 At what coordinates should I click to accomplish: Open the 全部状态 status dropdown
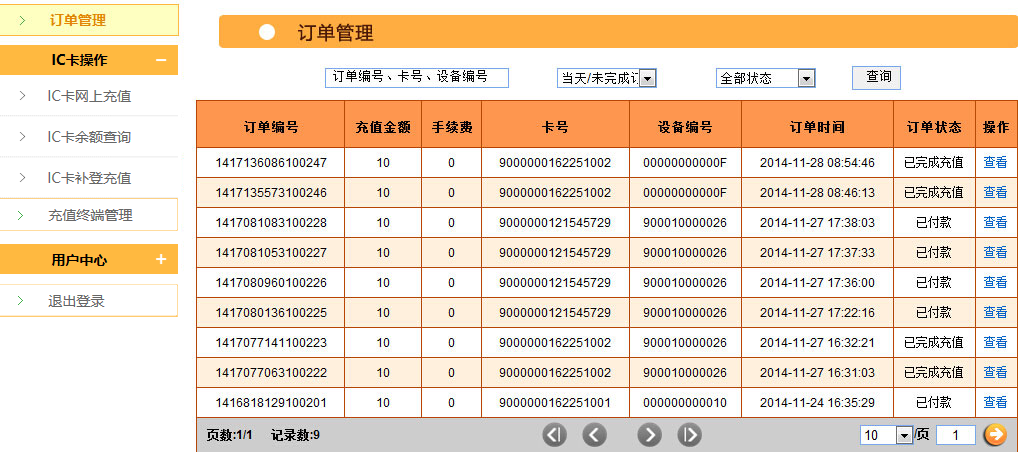pos(806,78)
